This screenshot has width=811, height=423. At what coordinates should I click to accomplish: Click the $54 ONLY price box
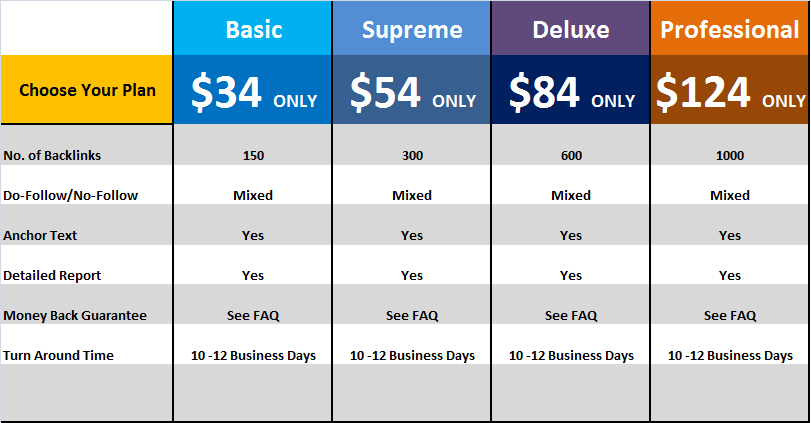click(412, 89)
